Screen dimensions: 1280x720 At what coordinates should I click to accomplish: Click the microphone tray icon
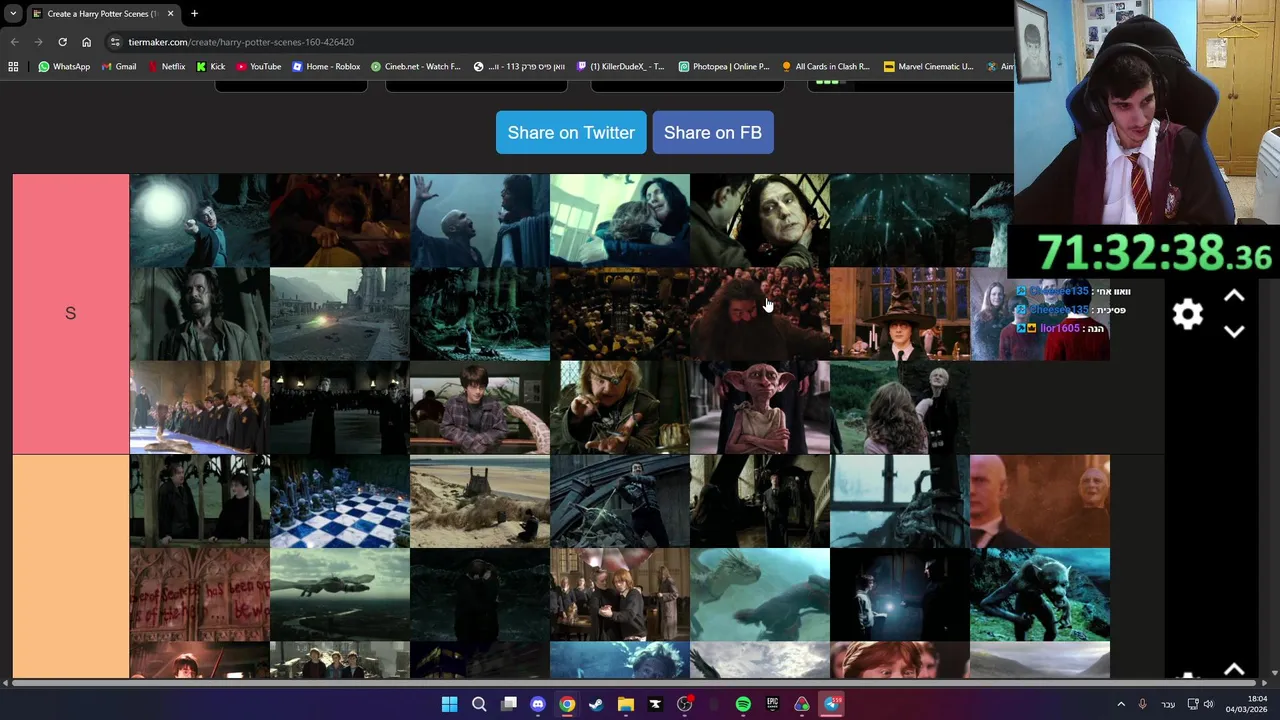click(x=1142, y=704)
